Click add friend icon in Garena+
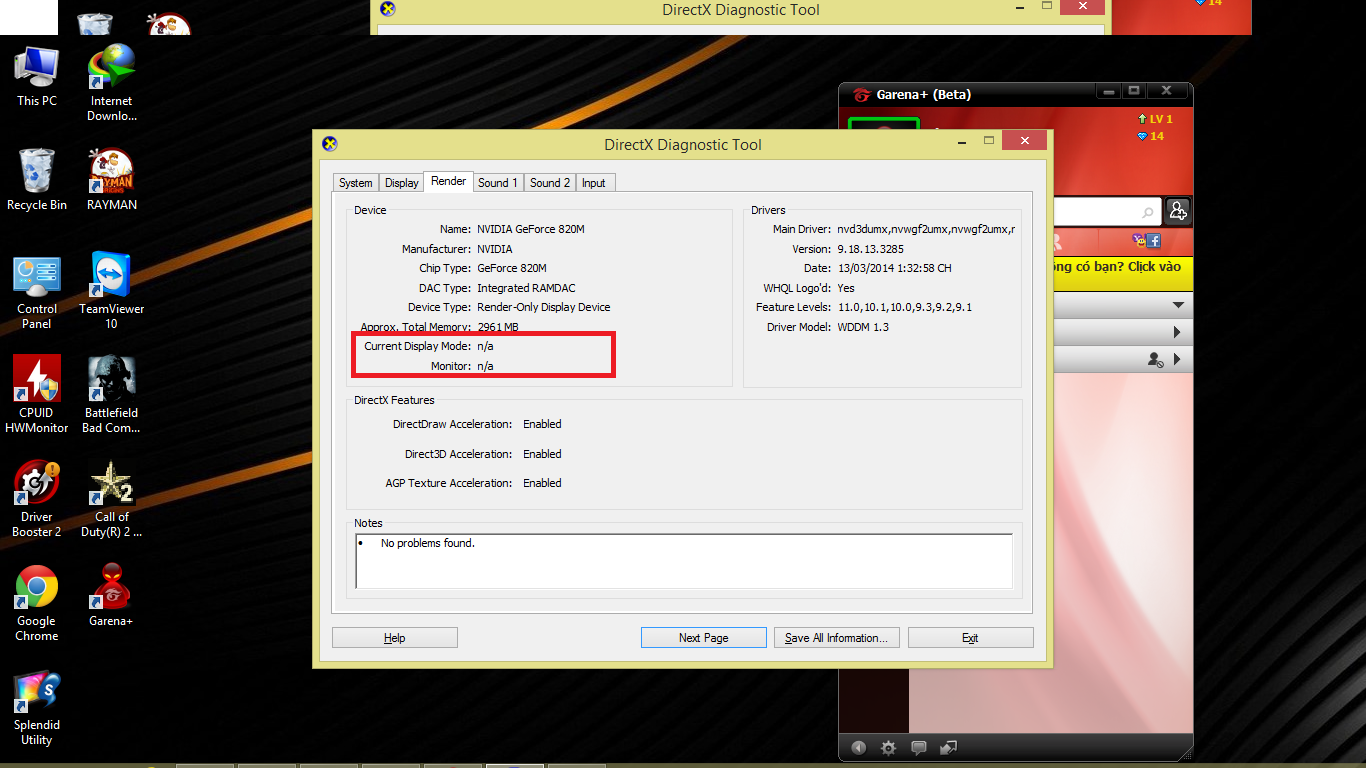 [x=1178, y=211]
